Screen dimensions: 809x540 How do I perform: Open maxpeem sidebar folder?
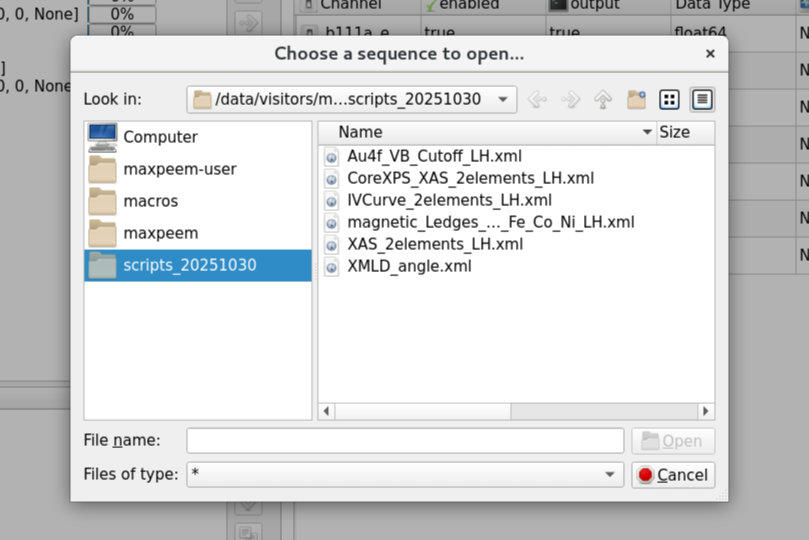pyautogui.click(x=160, y=233)
